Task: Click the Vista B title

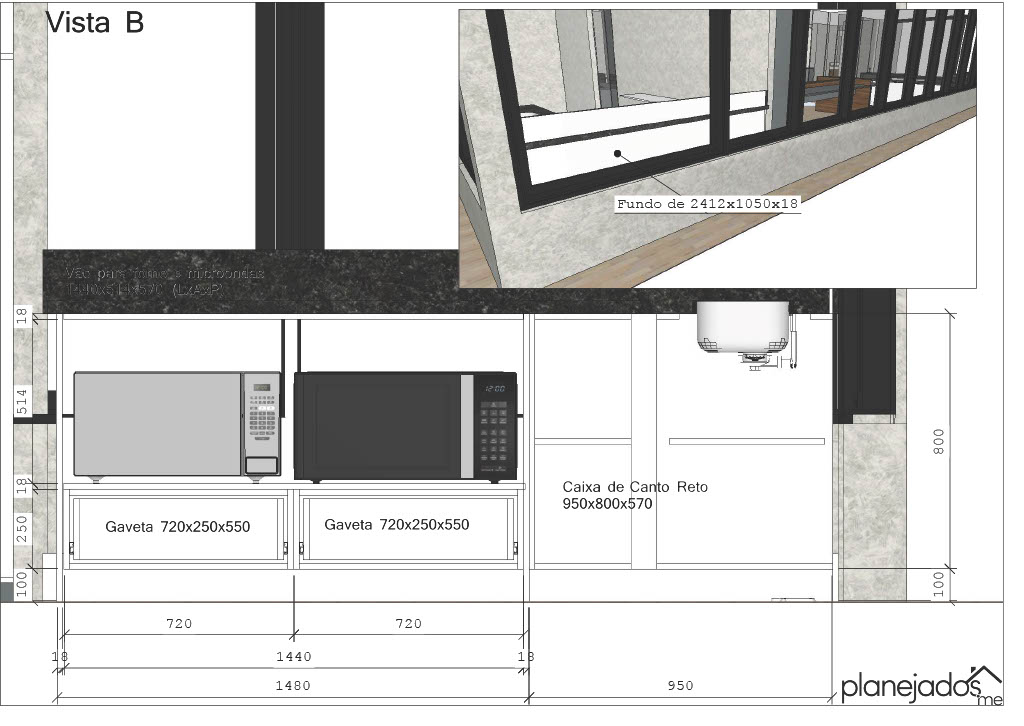Action: pos(95,24)
